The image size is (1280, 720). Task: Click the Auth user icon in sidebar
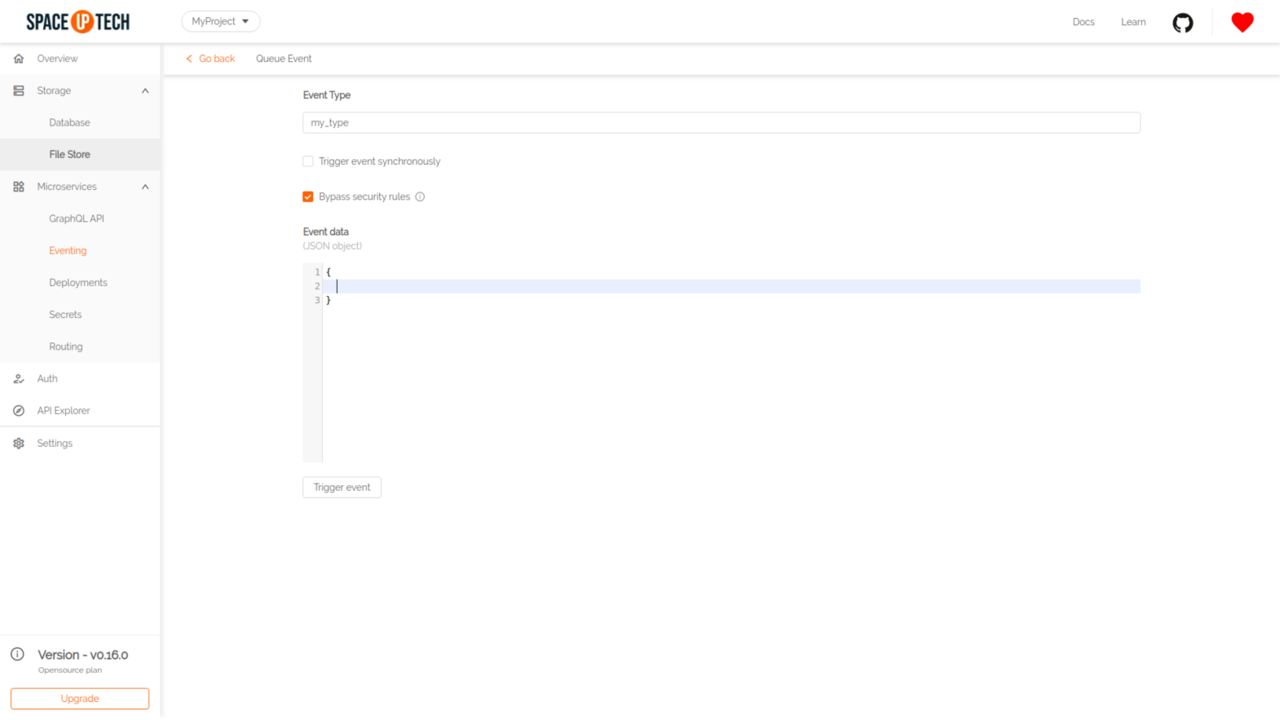click(19, 379)
